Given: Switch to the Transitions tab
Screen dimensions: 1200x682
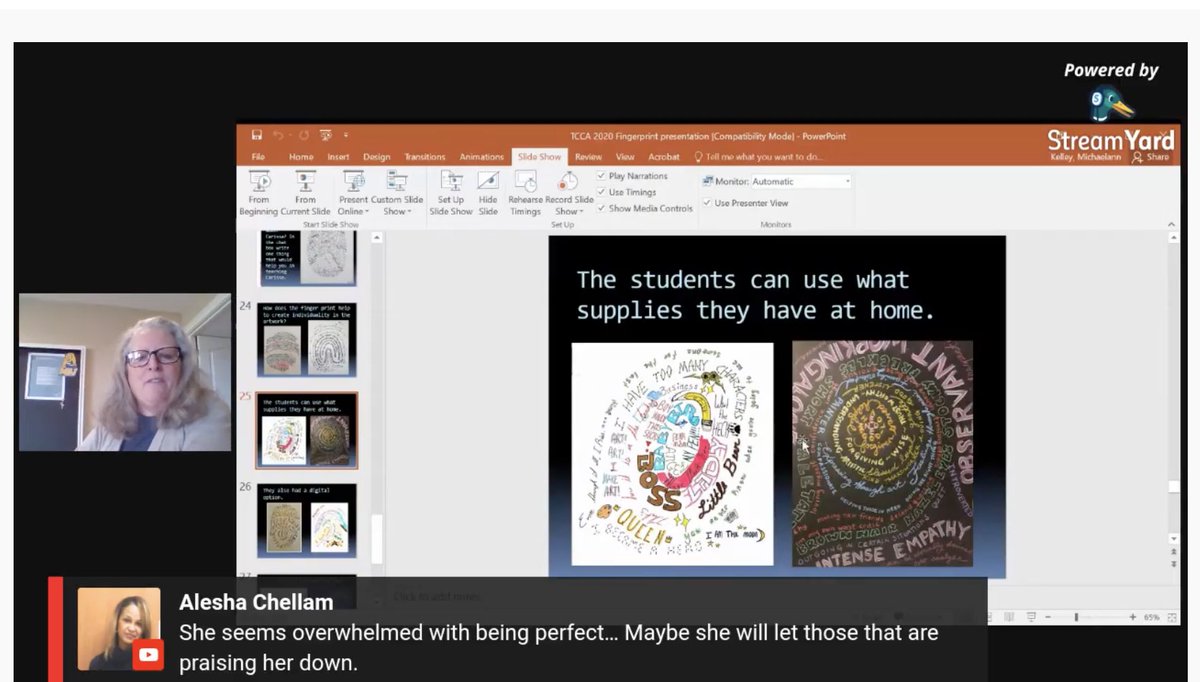Looking at the screenshot, I should [425, 157].
